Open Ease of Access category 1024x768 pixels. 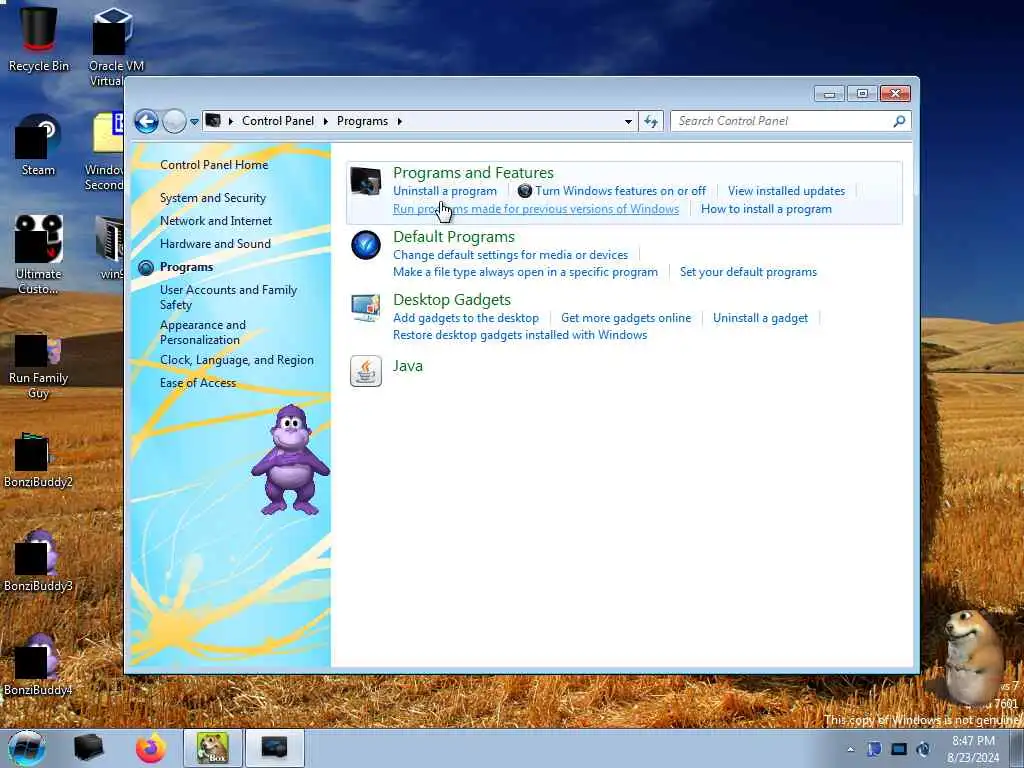tap(198, 383)
